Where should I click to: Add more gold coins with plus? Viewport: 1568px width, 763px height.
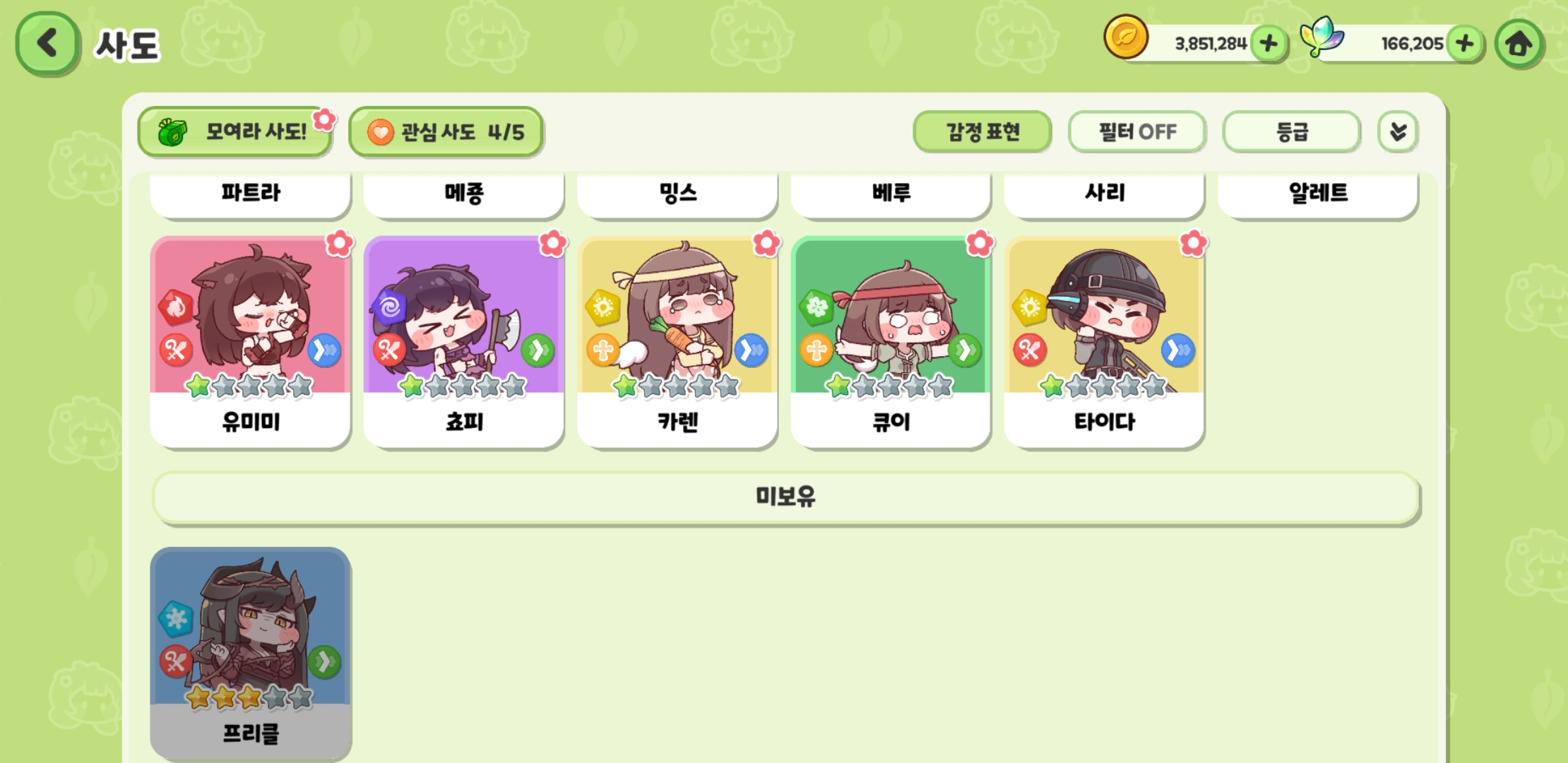1269,44
